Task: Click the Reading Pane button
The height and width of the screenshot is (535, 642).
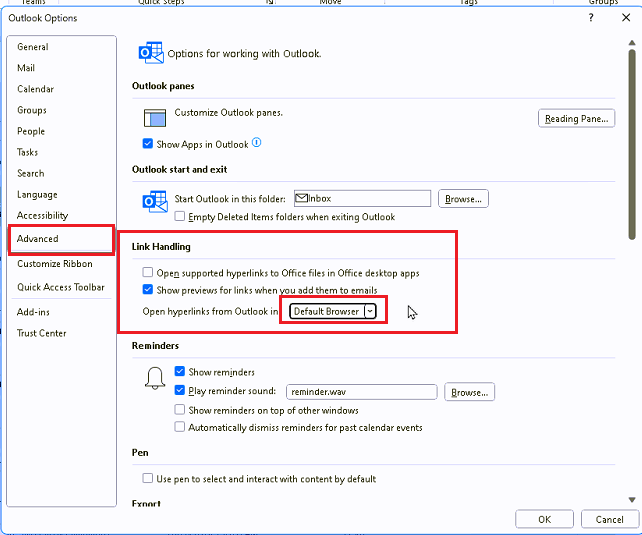Action: tap(576, 119)
